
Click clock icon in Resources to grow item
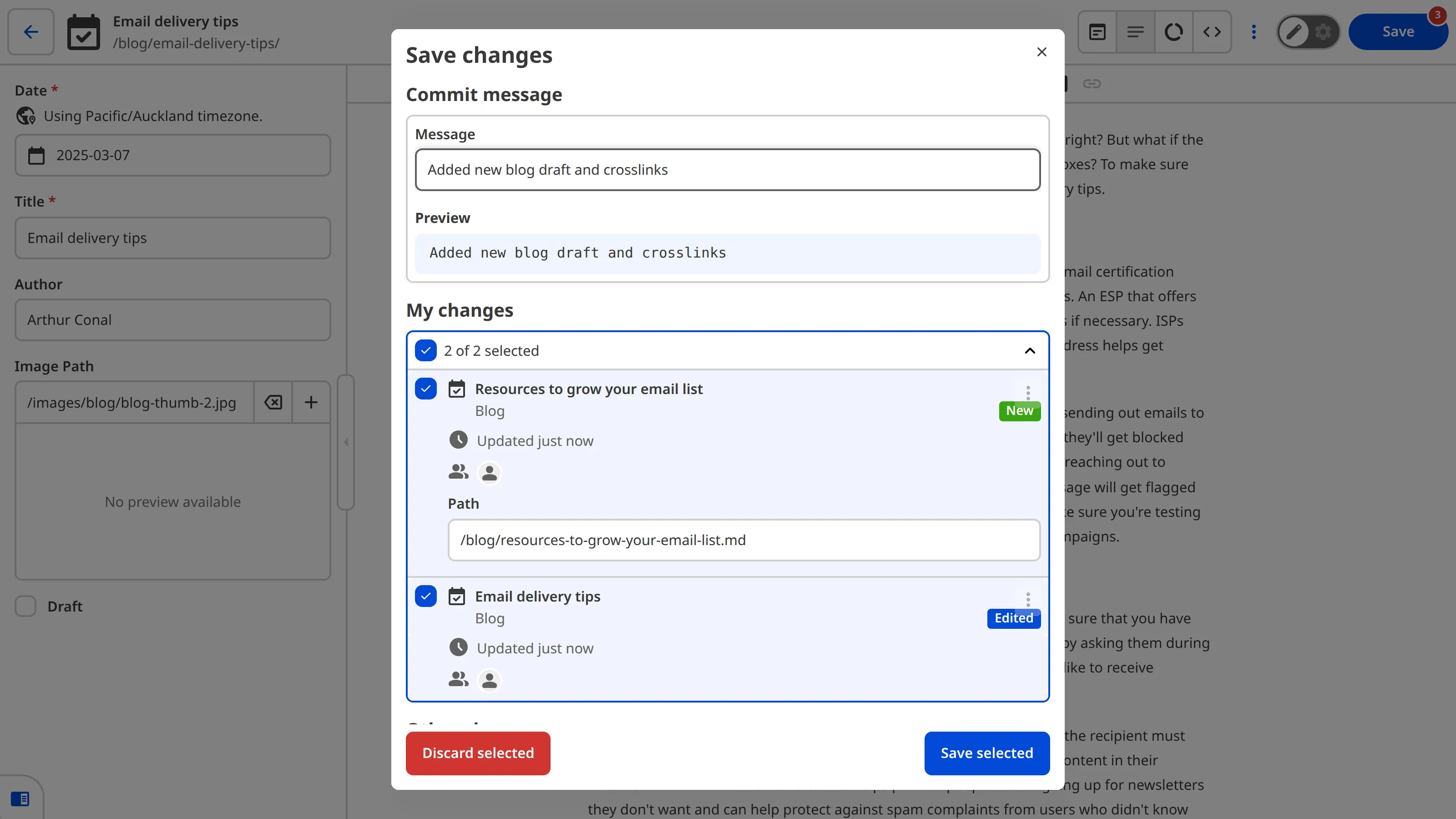[458, 440]
